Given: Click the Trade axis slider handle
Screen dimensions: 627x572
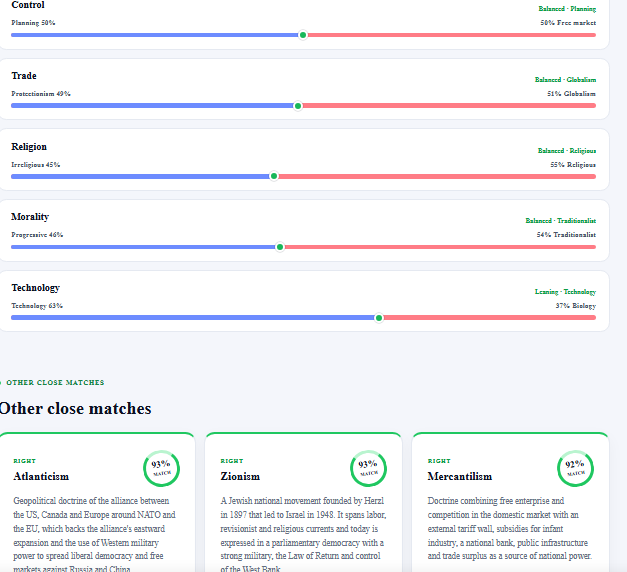Looking at the screenshot, I should pyautogui.click(x=298, y=106).
